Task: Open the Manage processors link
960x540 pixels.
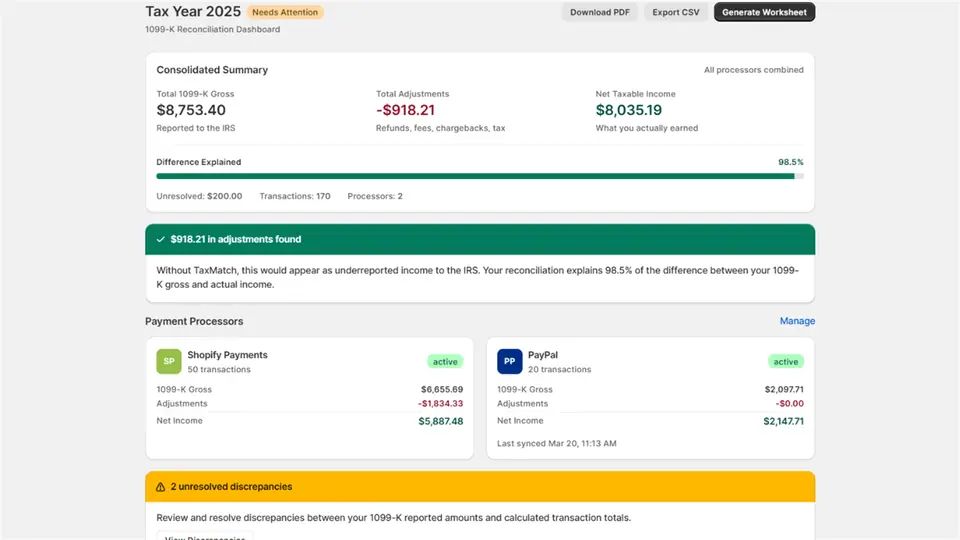Action: 797,321
